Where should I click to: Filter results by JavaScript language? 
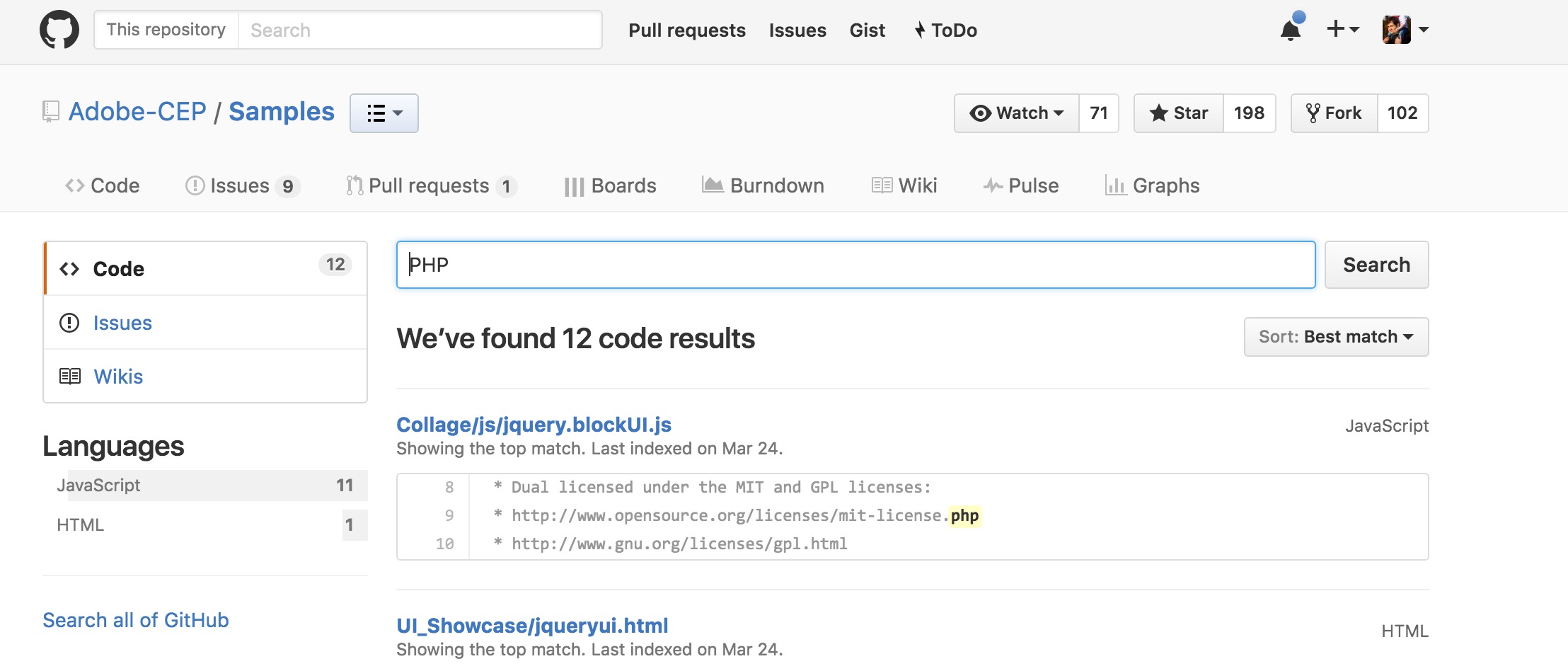tap(205, 486)
